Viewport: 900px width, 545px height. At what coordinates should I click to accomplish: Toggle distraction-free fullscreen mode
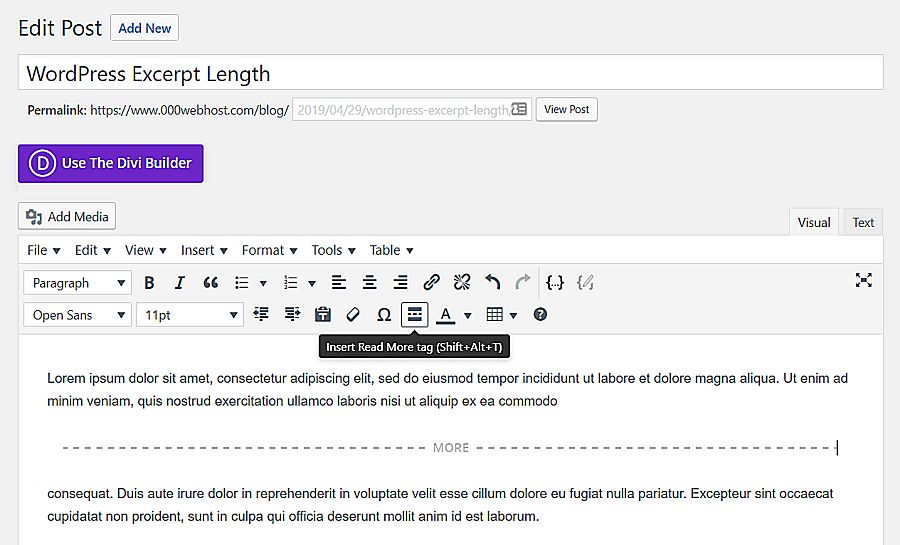pyautogui.click(x=864, y=281)
